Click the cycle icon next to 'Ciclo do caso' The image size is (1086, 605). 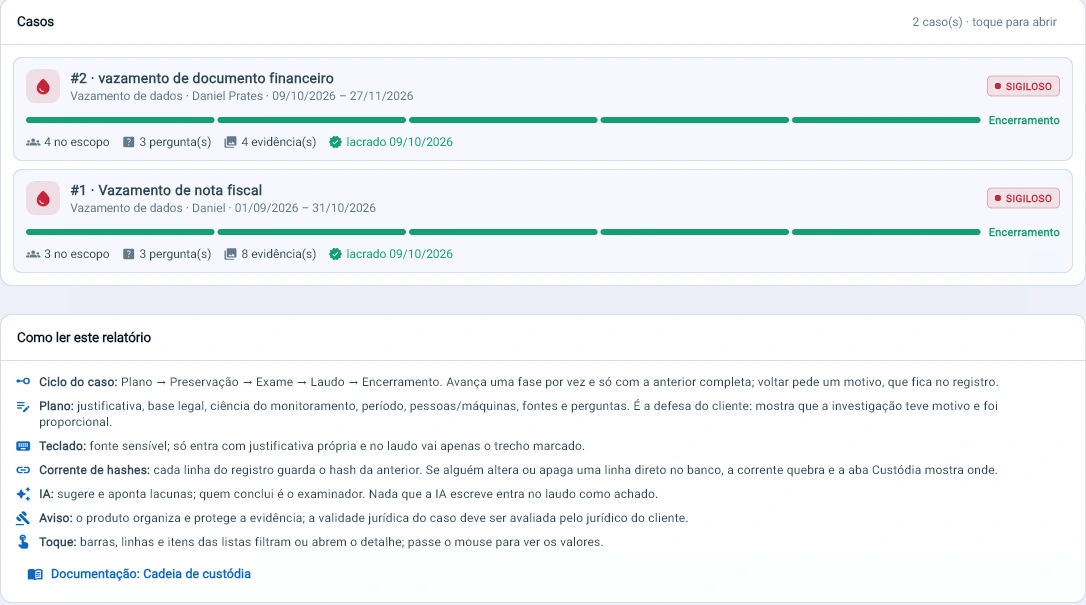[x=23, y=381]
